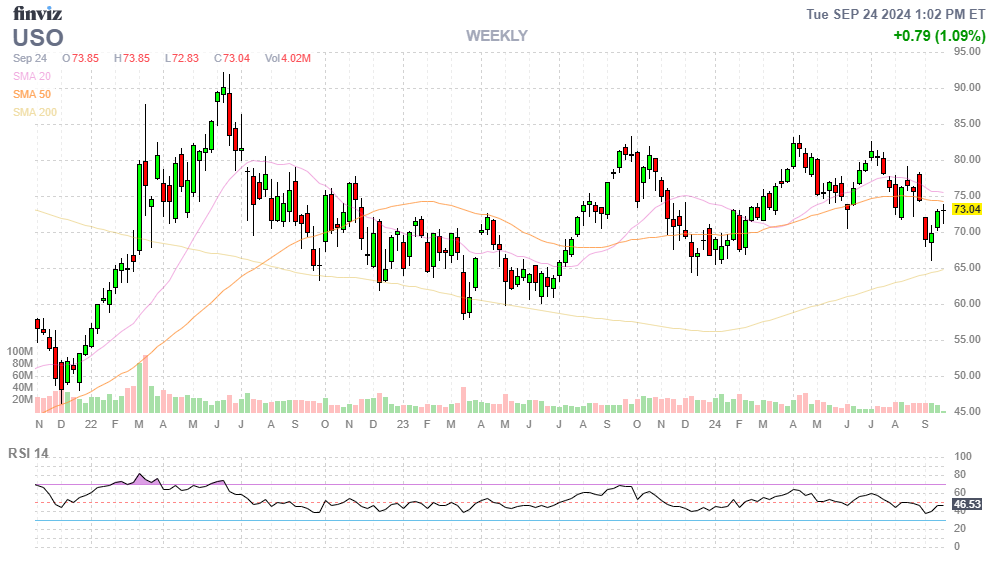999x562 pixels.
Task: Click the green +0.79 (1.09%) change
Action: tap(938, 36)
